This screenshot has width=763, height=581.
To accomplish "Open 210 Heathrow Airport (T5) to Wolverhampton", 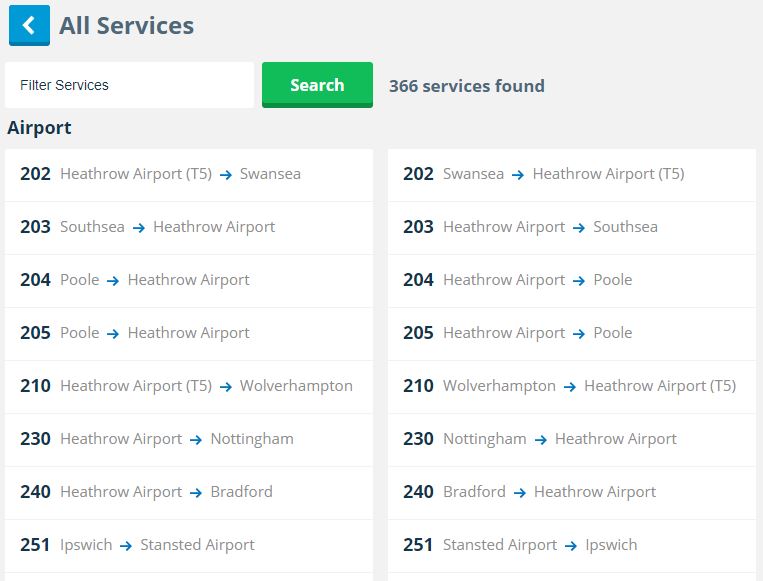I will [188, 386].
